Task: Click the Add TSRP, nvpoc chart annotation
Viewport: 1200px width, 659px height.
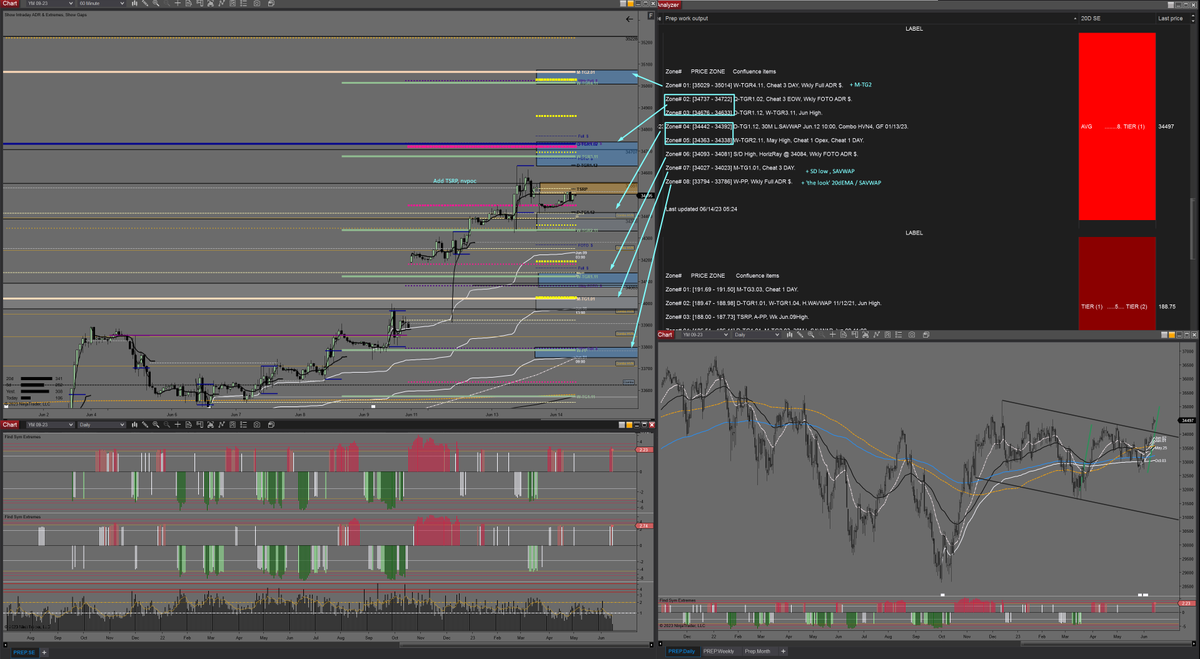Action: pyautogui.click(x=454, y=181)
